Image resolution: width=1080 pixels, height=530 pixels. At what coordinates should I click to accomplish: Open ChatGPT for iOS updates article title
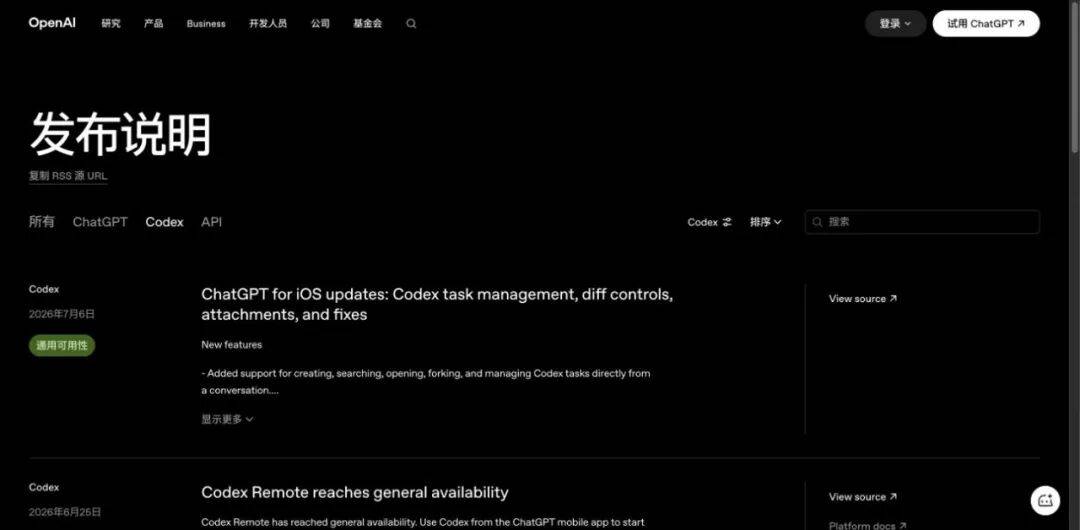pos(437,305)
